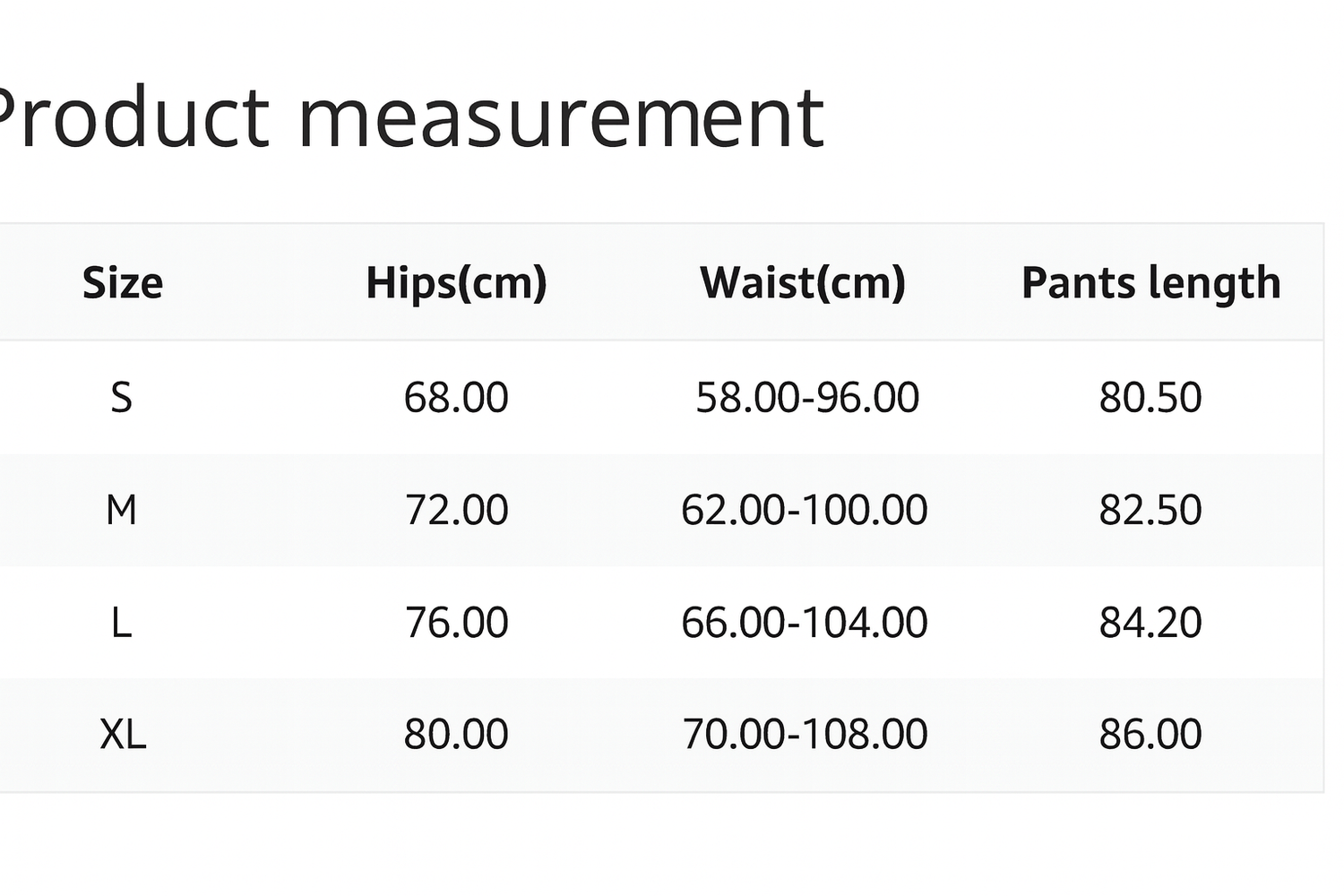
Task: Click waist range 66.00-104.00
Action: pos(804,623)
